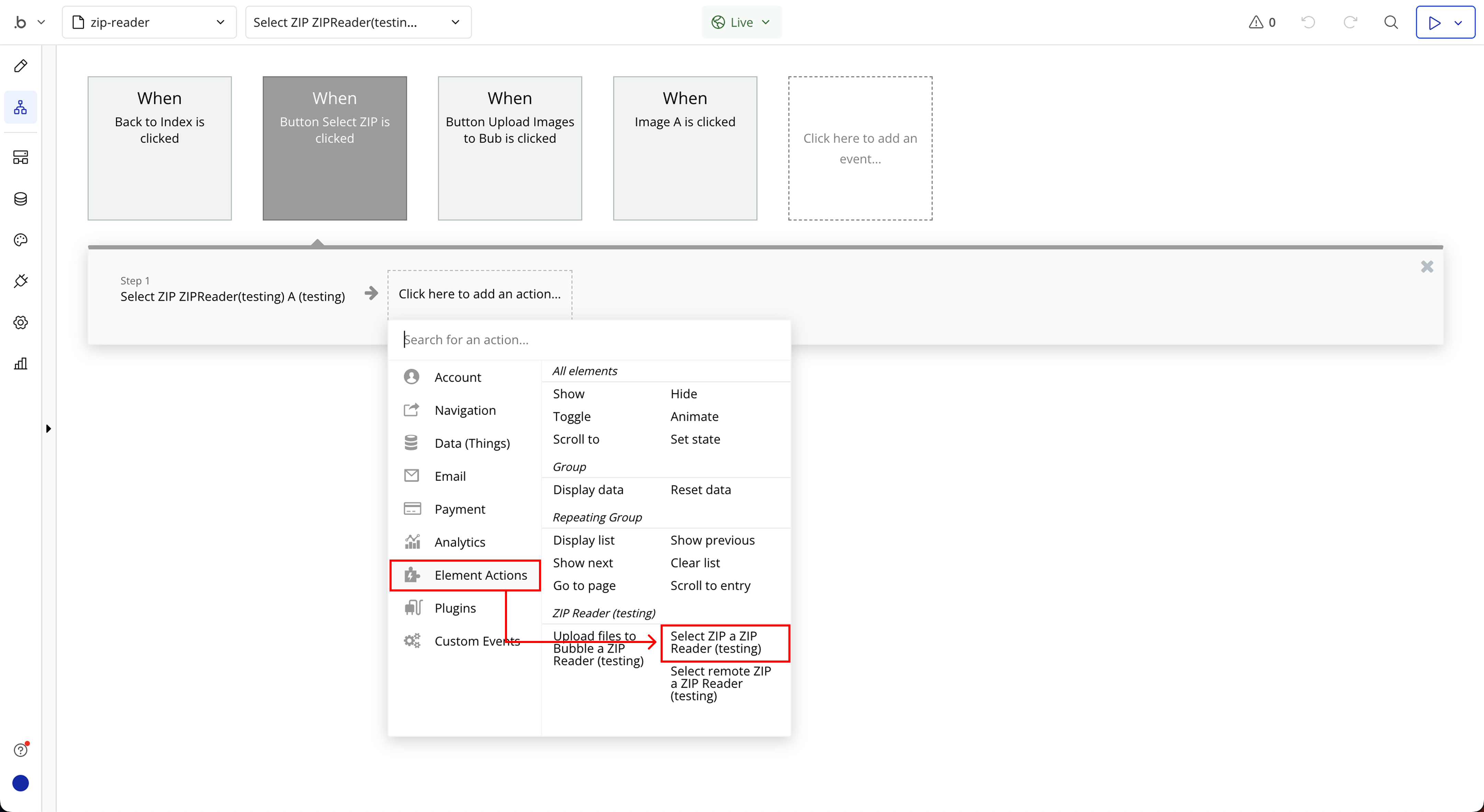Image resolution: width=1484 pixels, height=812 pixels.
Task: Expand the collapsed side panel arrow
Action: [48, 428]
